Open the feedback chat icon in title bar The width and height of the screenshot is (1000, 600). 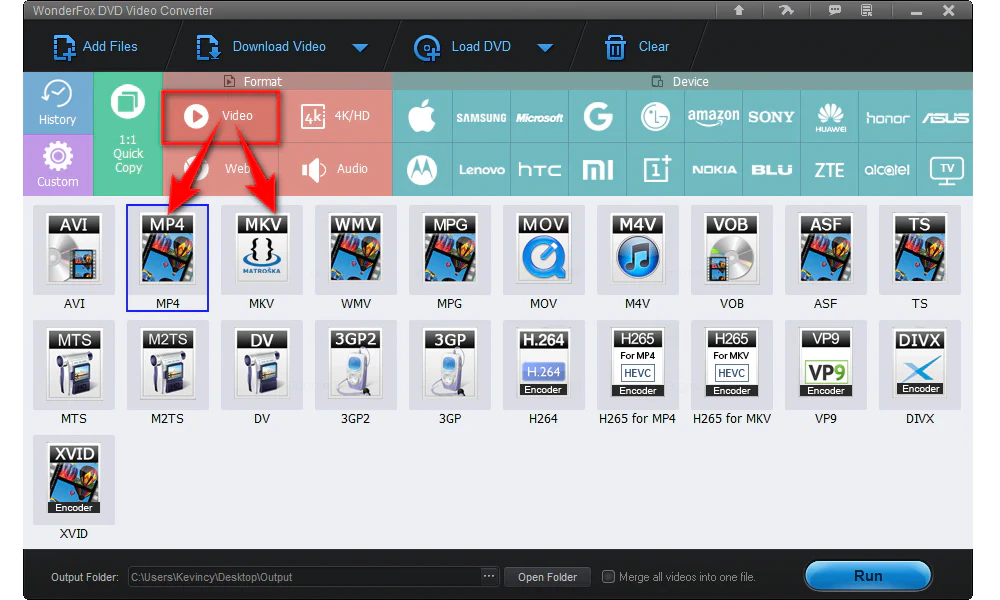(834, 10)
